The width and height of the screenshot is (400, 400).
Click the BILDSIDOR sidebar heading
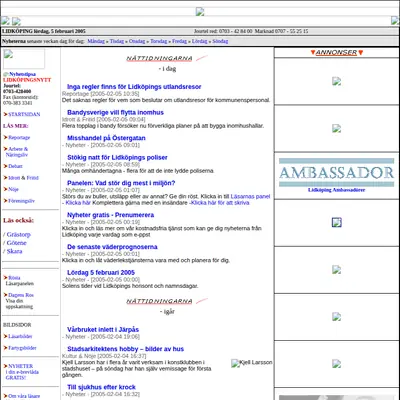pos(17,325)
